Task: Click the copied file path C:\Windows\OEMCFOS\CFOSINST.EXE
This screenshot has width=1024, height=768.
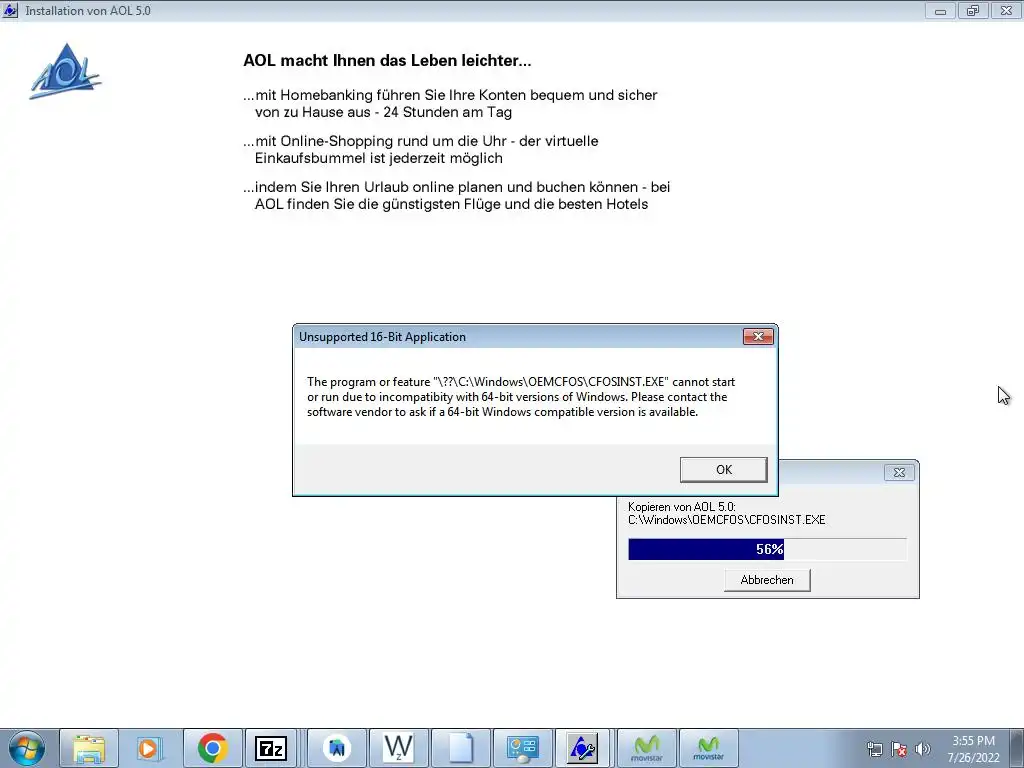Action: [727, 520]
